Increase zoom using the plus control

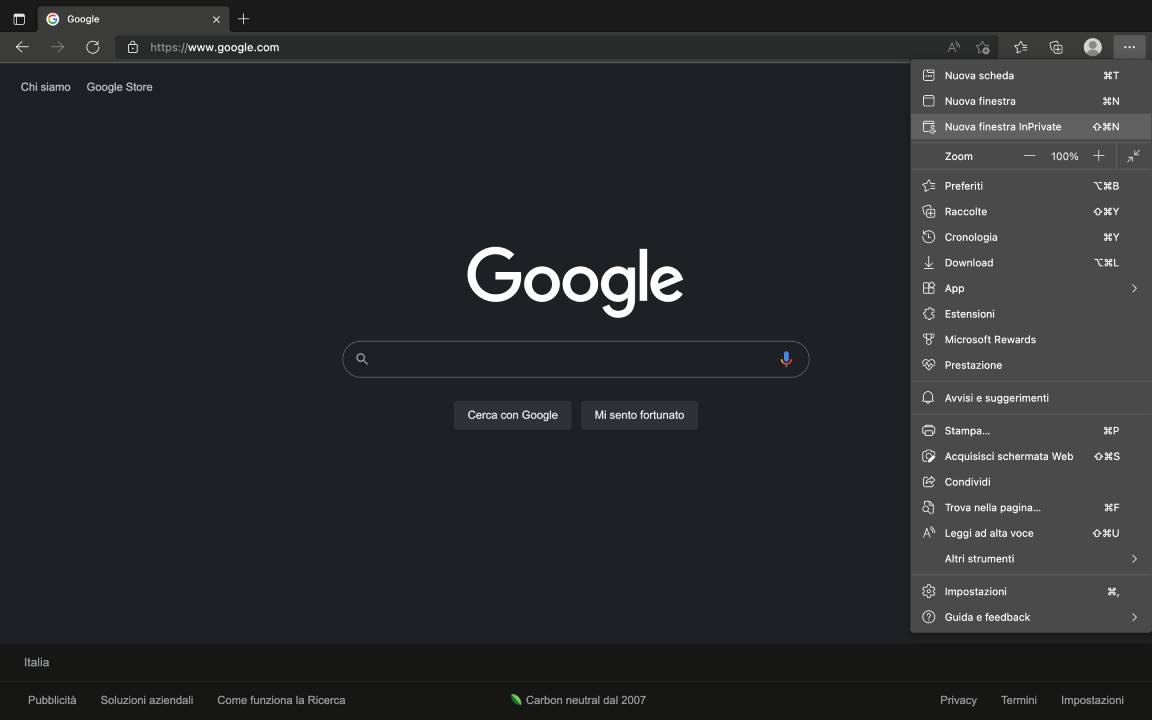(1098, 156)
